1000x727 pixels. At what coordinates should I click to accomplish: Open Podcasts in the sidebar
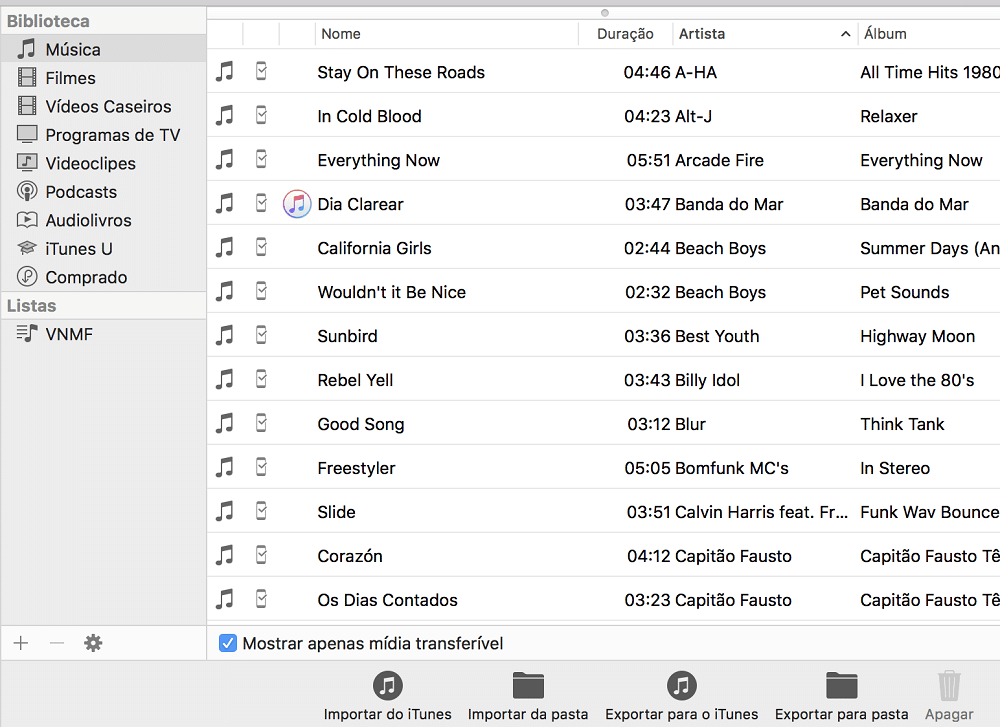click(x=103, y=192)
